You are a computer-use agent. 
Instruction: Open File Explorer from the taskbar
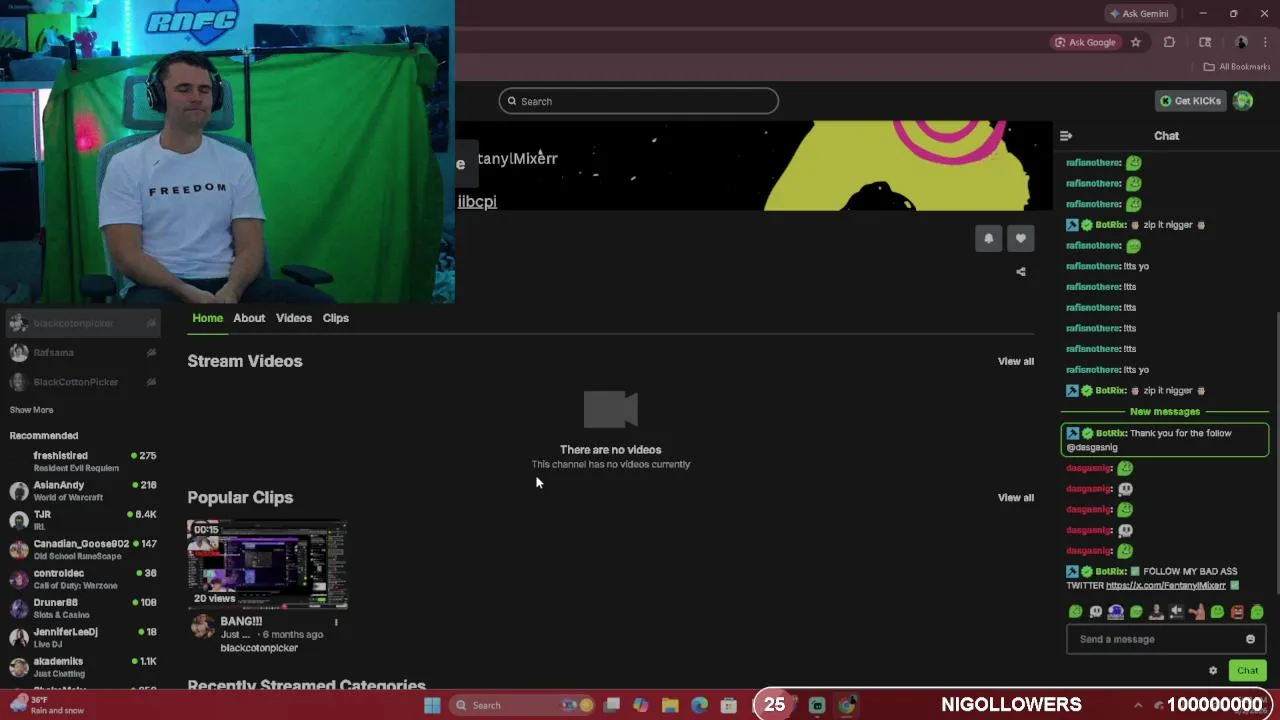tap(670, 705)
